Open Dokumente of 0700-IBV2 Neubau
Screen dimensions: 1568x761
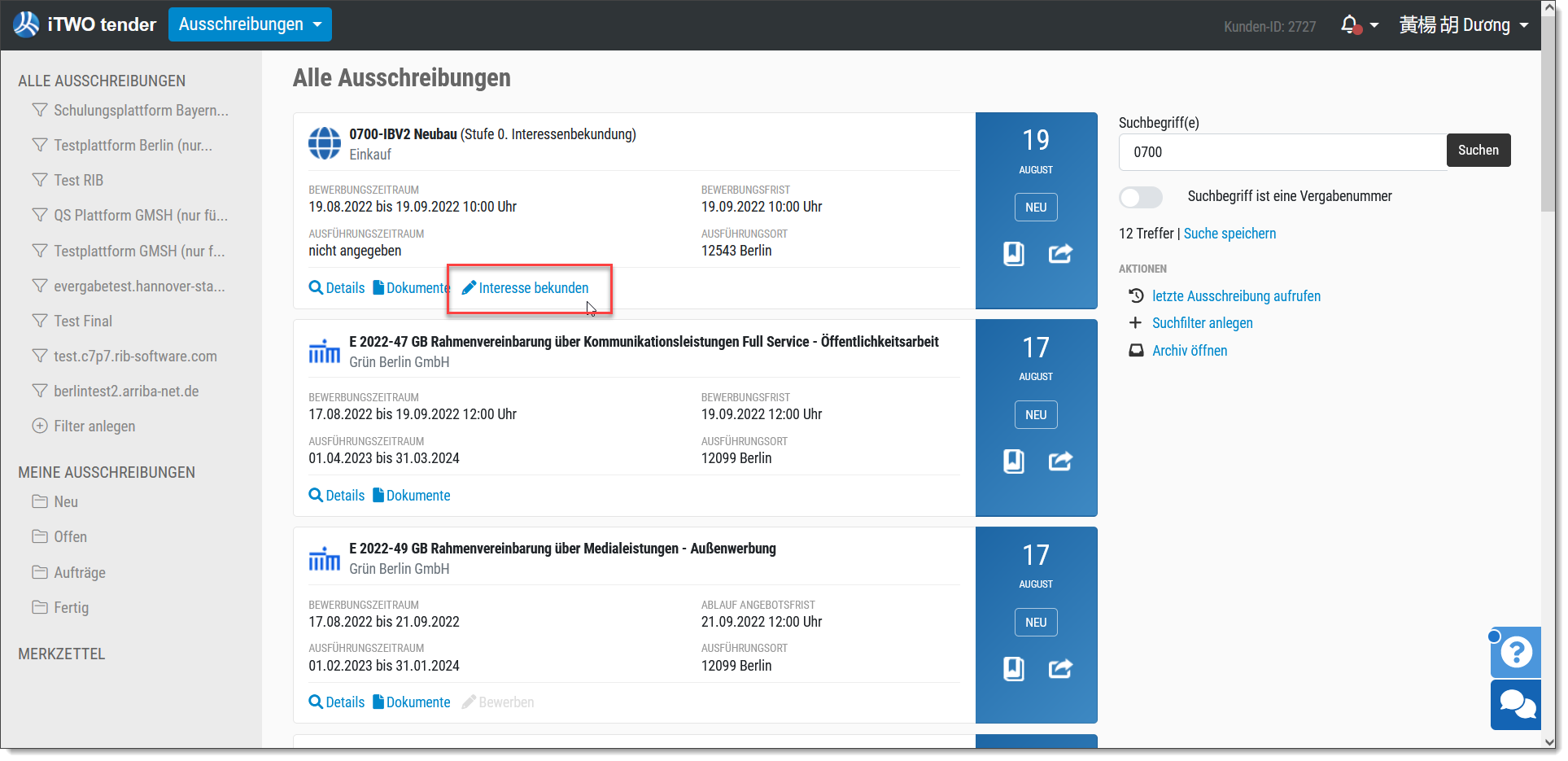pos(411,288)
